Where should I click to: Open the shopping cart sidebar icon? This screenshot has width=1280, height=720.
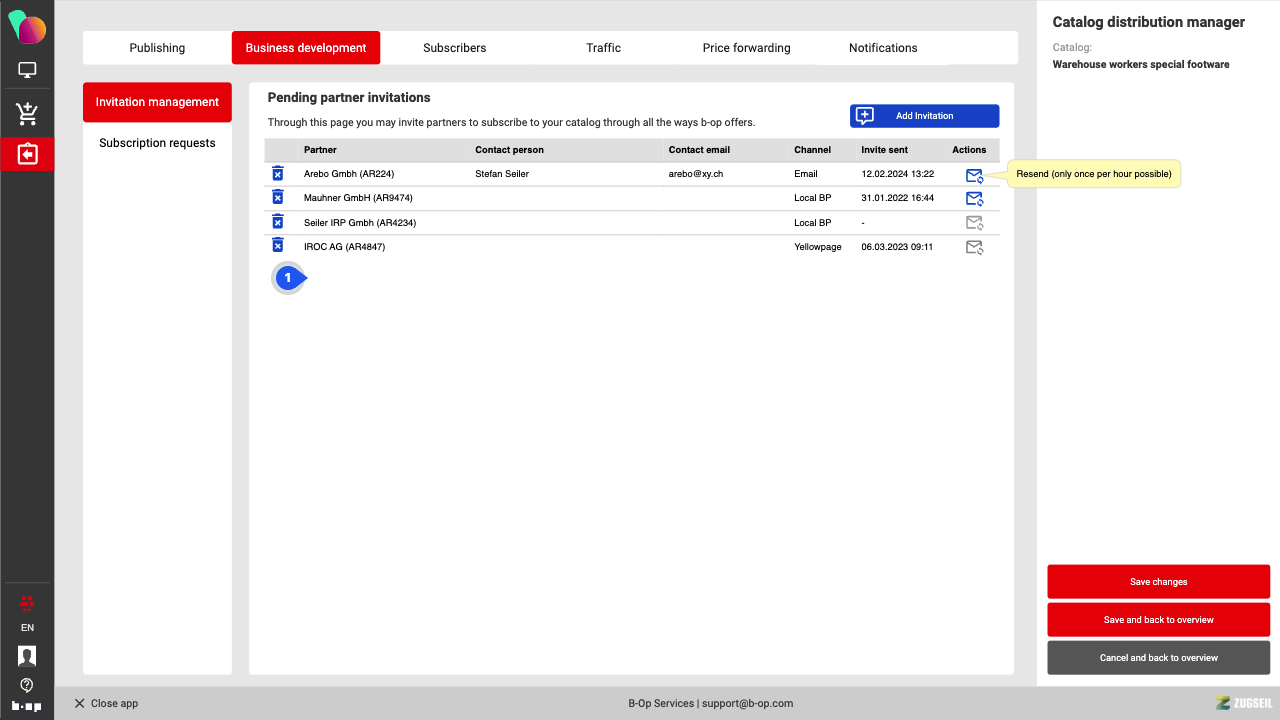click(27, 114)
